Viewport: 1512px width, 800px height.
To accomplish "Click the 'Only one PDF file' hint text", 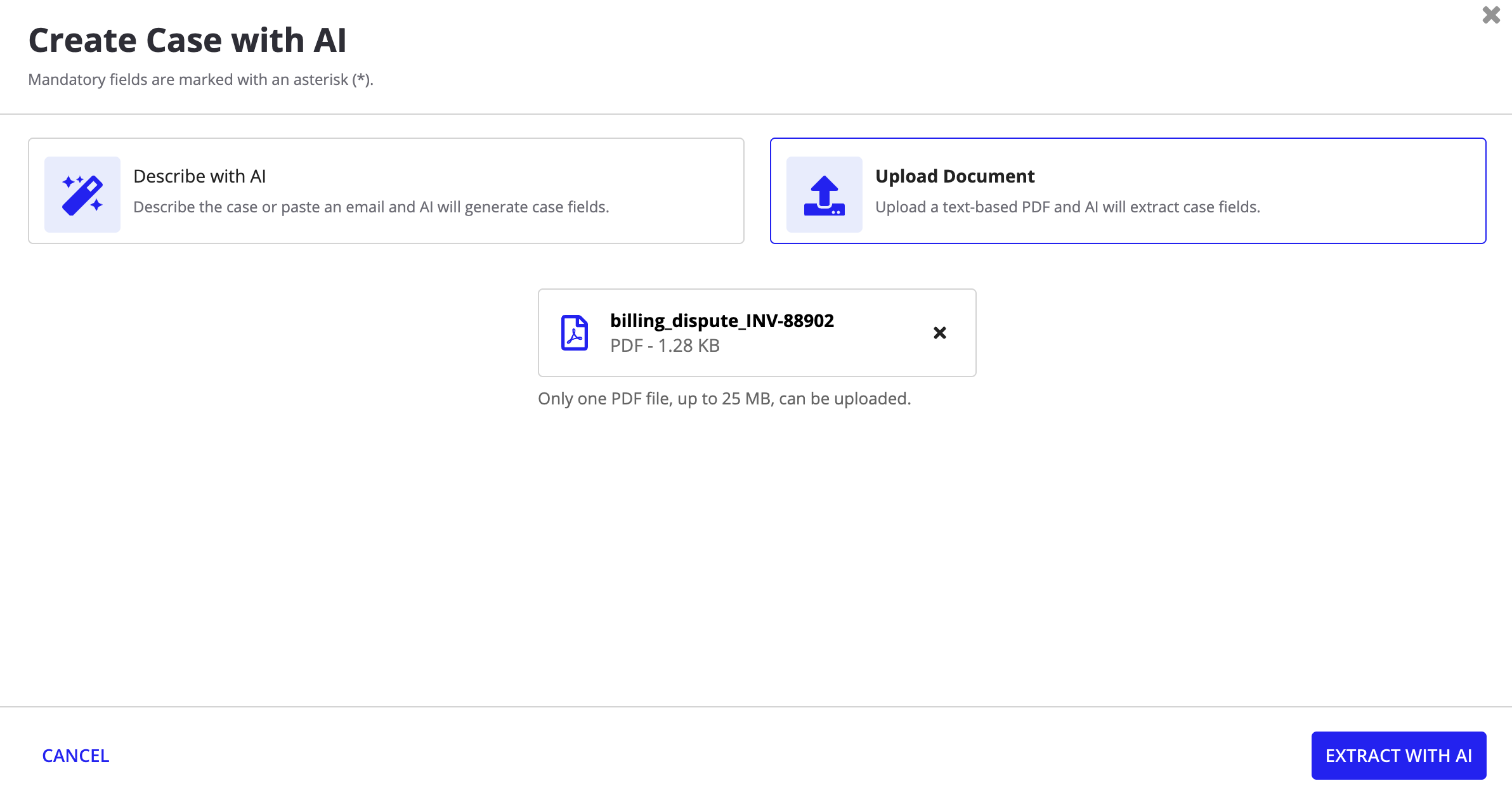I will pos(724,399).
